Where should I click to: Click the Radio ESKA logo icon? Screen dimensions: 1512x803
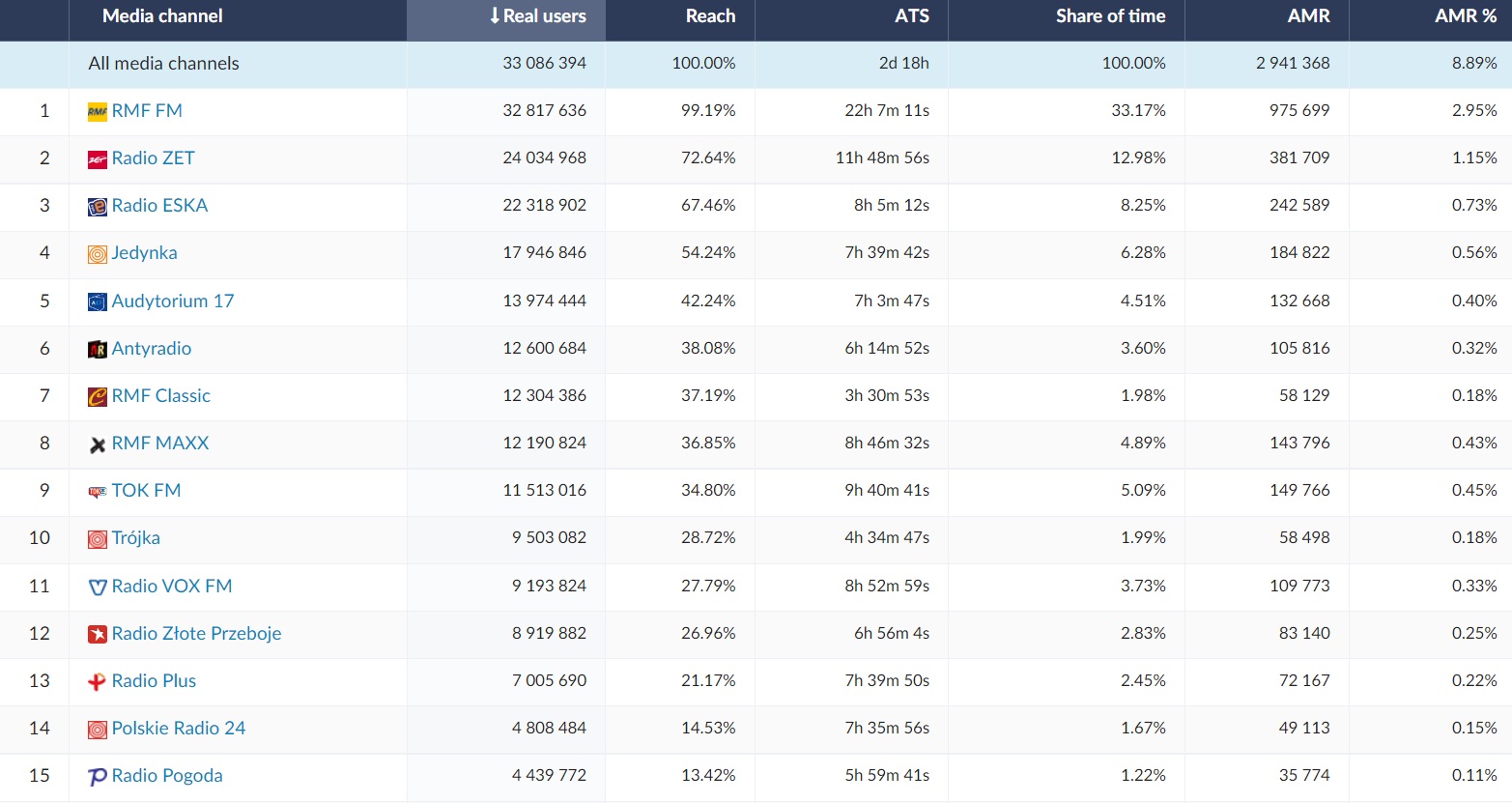point(97,206)
